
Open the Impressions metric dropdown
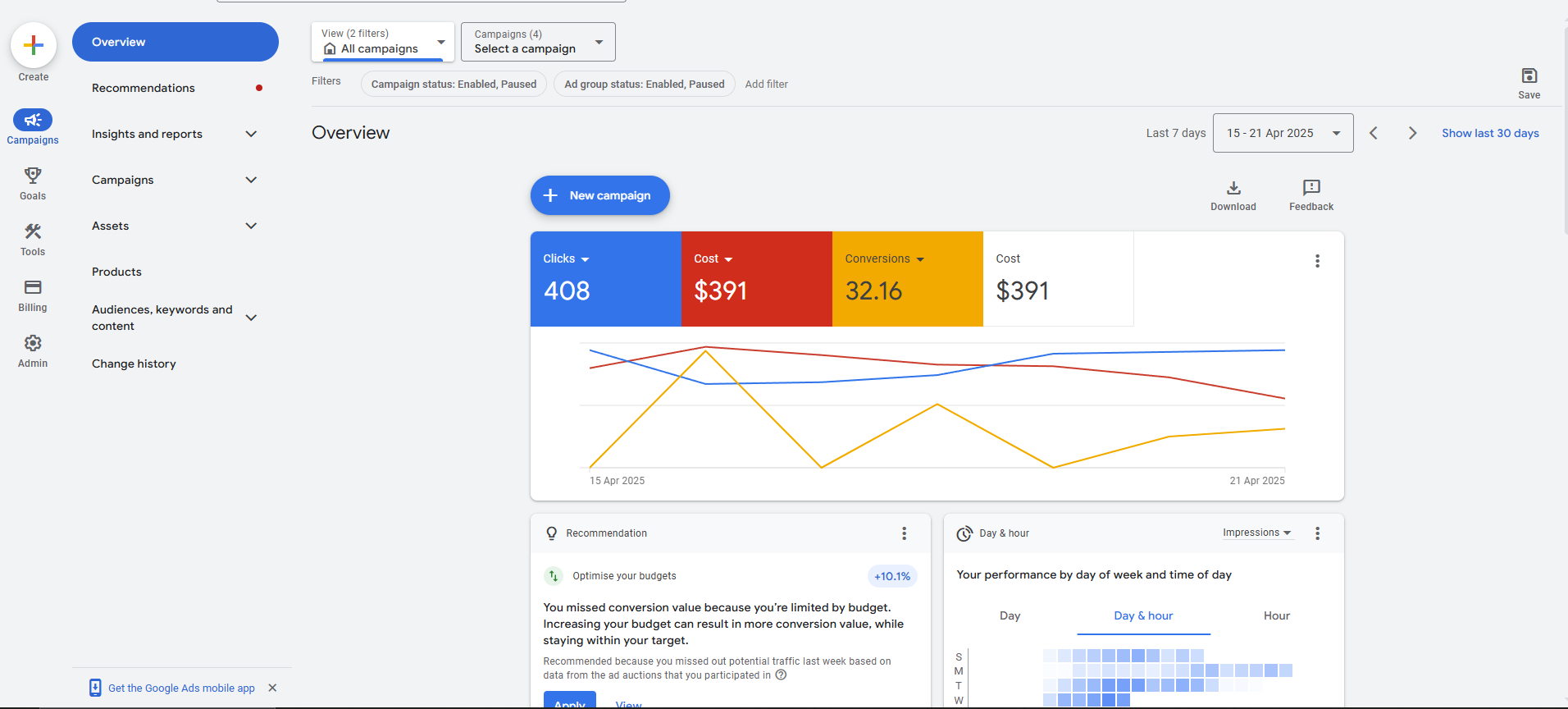(x=1256, y=533)
